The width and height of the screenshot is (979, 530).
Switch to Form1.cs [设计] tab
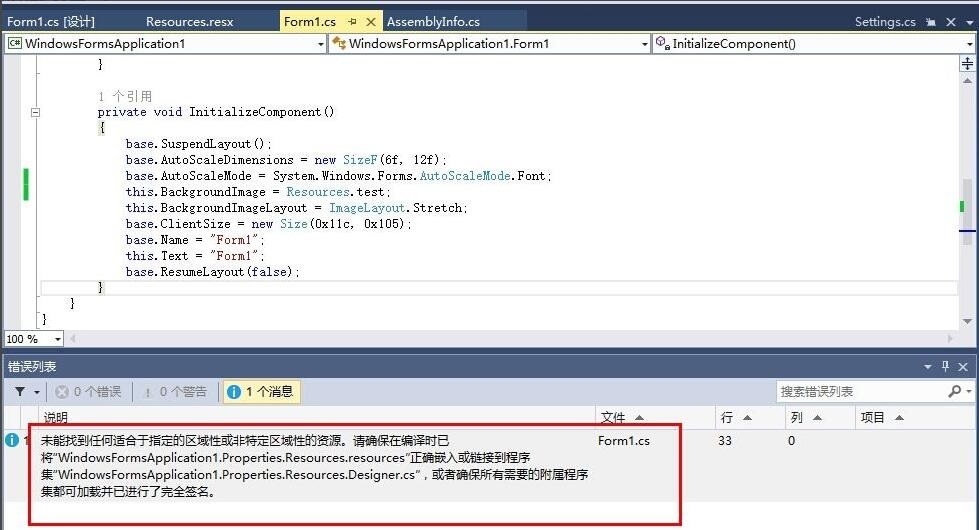click(51, 22)
